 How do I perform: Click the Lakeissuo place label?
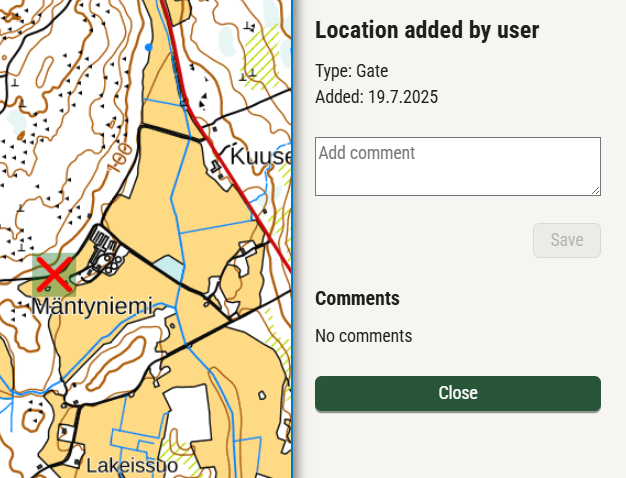(x=132, y=466)
